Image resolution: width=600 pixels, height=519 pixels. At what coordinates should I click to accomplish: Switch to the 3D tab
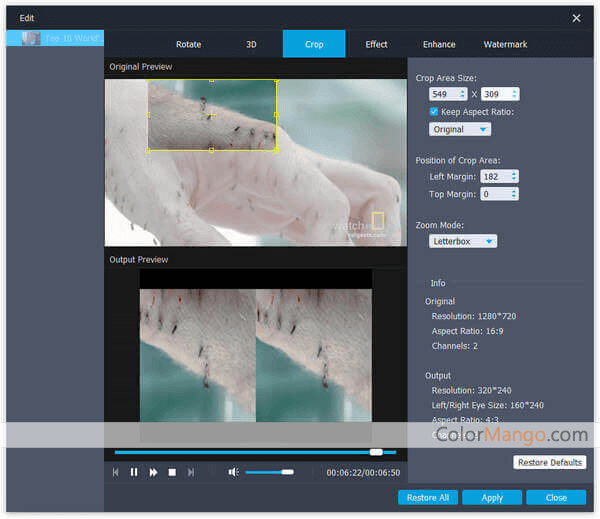pos(251,44)
